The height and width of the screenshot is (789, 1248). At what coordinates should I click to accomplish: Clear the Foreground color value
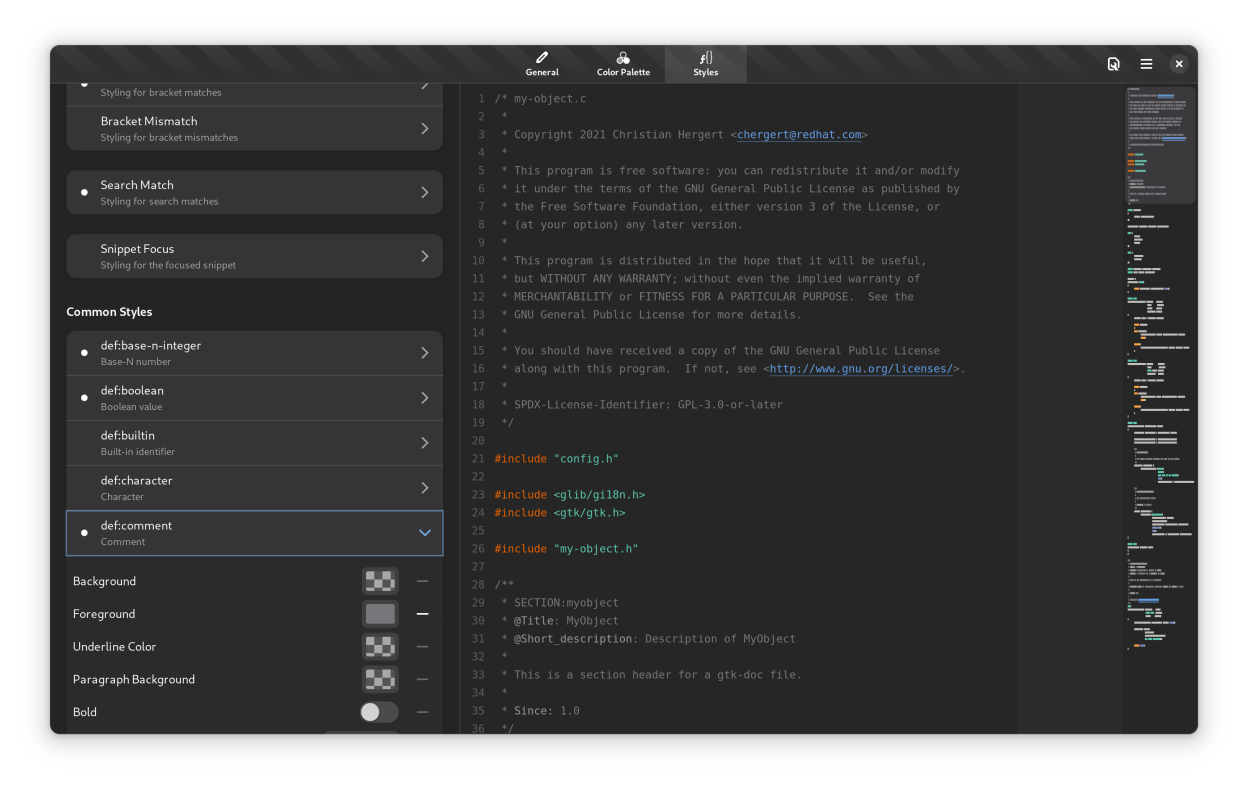point(423,614)
